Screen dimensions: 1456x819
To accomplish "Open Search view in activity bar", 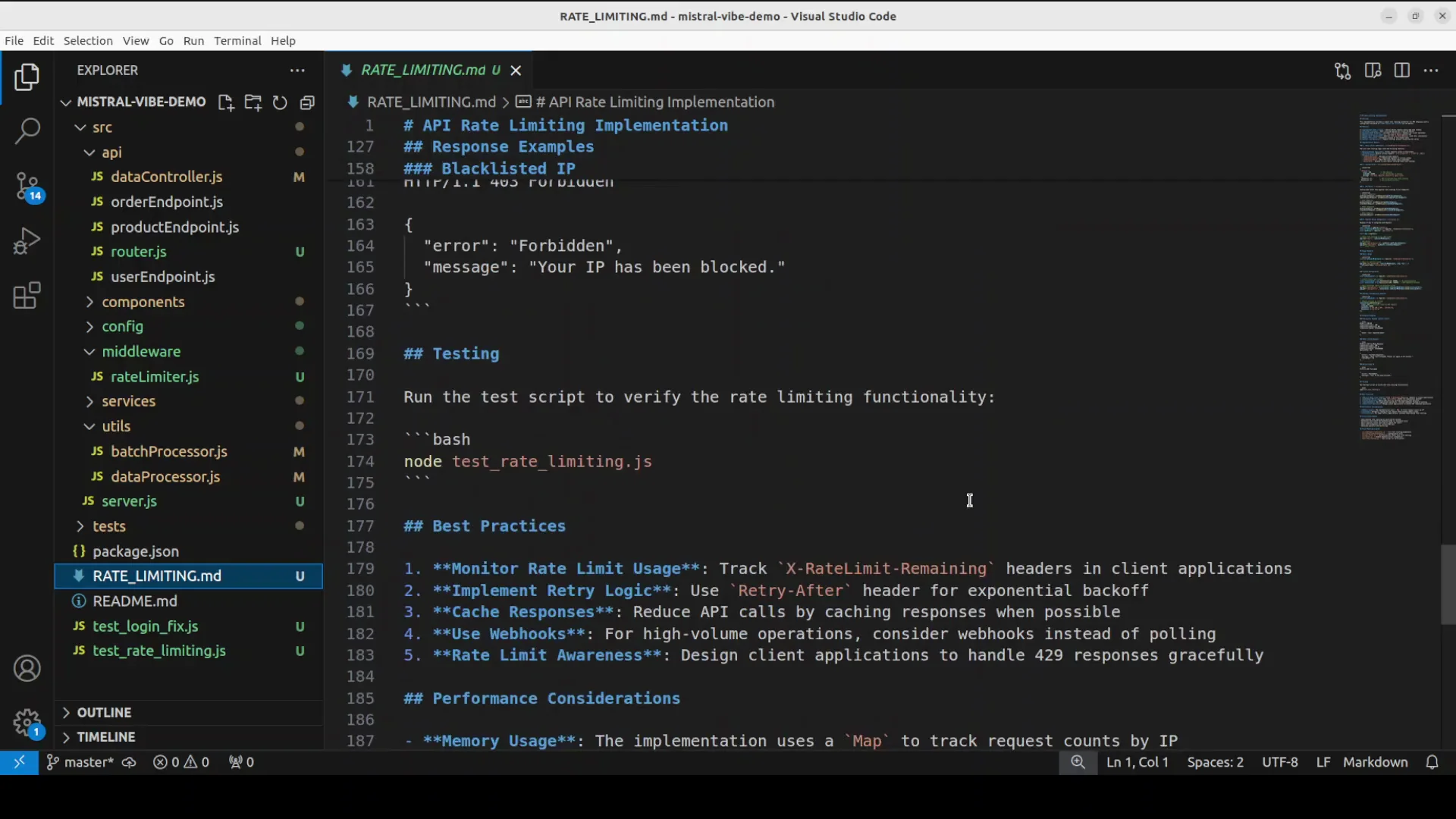I will [27, 131].
